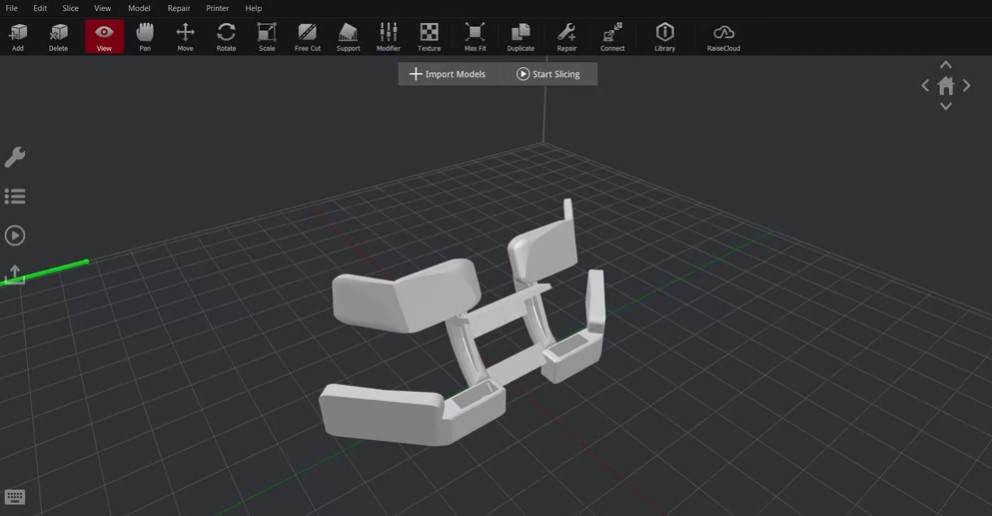Screen dimensions: 992x516
Task: Select the Free Cut tool
Action: click(307, 37)
